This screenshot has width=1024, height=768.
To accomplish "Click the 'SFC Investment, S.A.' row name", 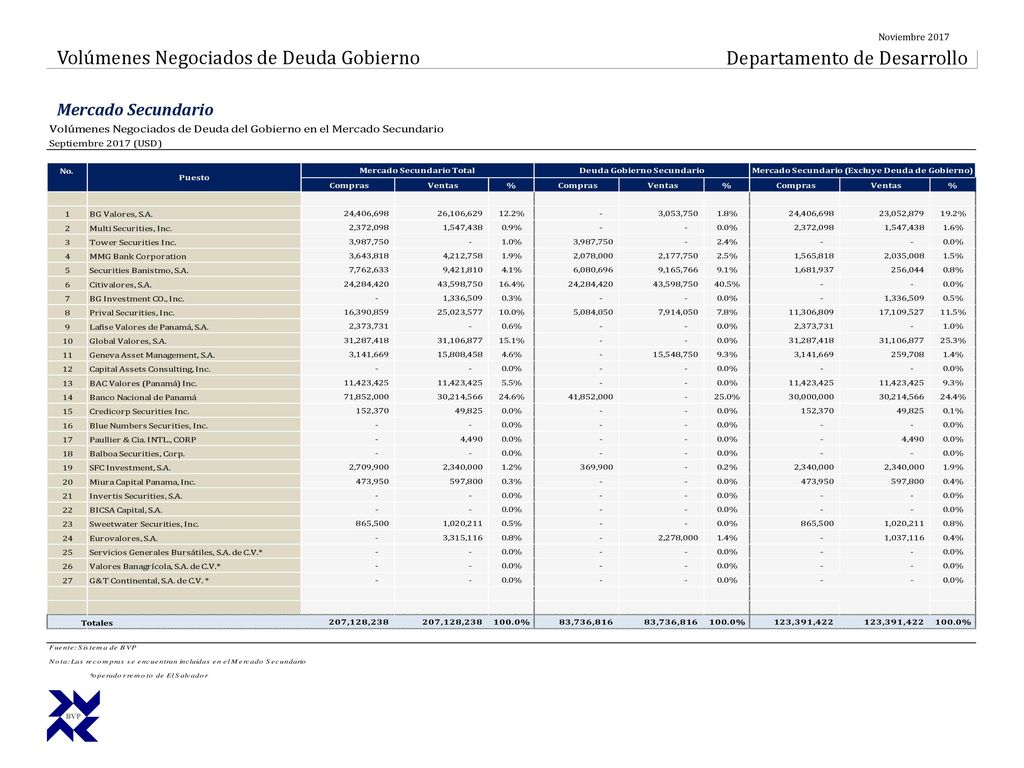I will [130, 468].
